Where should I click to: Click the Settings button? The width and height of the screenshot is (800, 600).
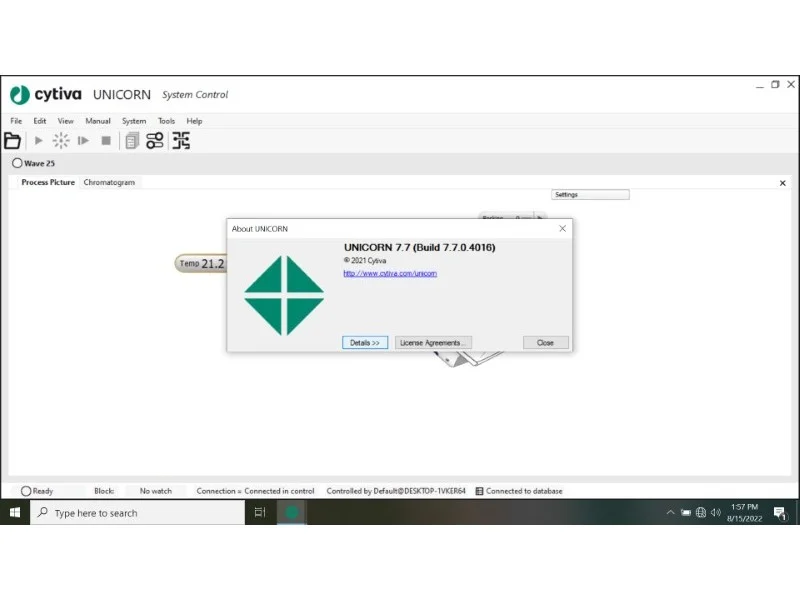590,194
